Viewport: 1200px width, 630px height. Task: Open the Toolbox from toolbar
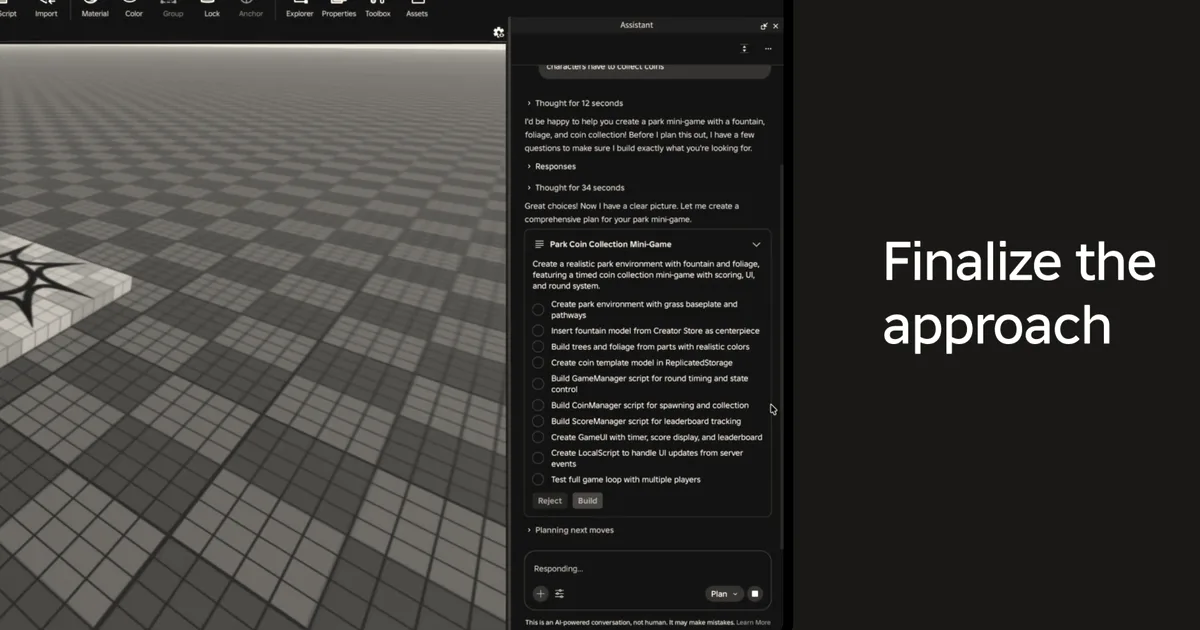point(378,10)
